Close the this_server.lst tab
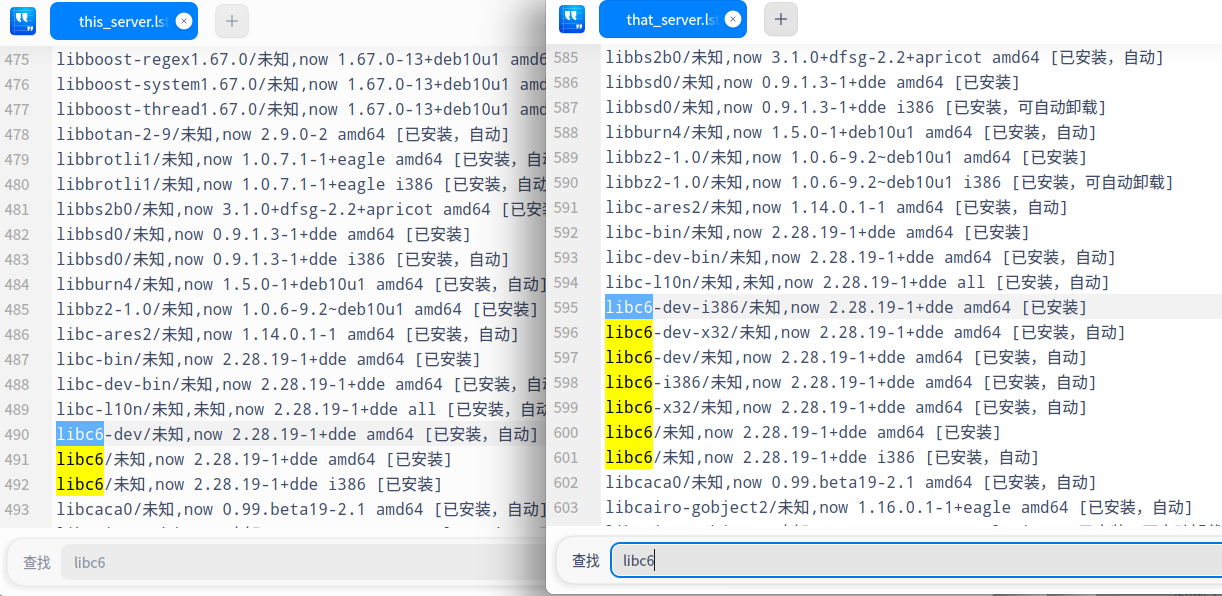 [183, 21]
